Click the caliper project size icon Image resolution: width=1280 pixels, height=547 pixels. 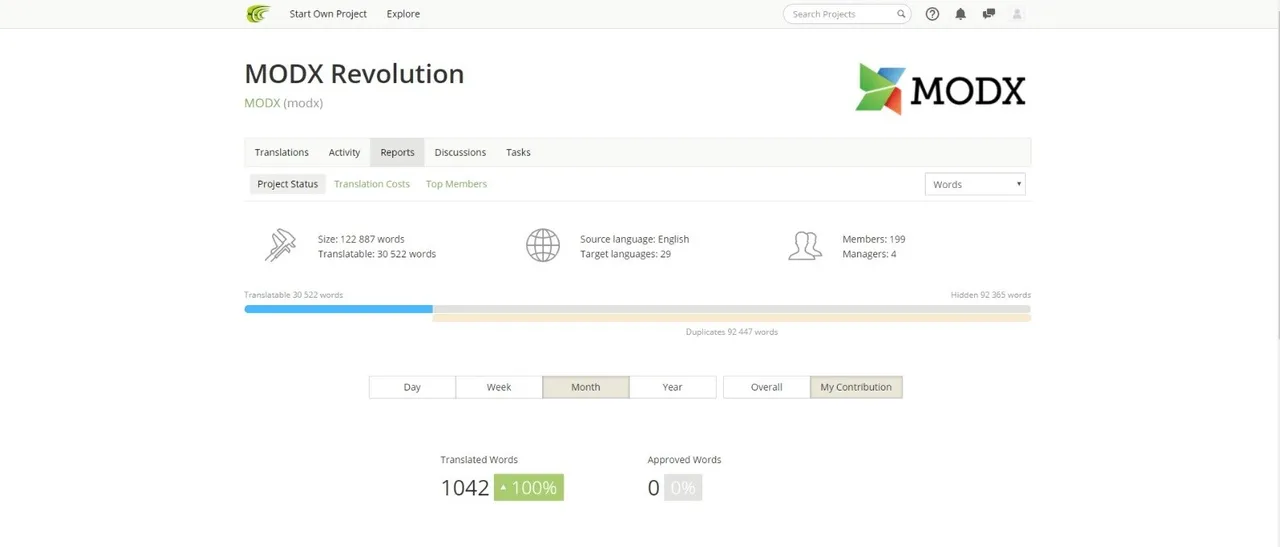pyautogui.click(x=280, y=245)
